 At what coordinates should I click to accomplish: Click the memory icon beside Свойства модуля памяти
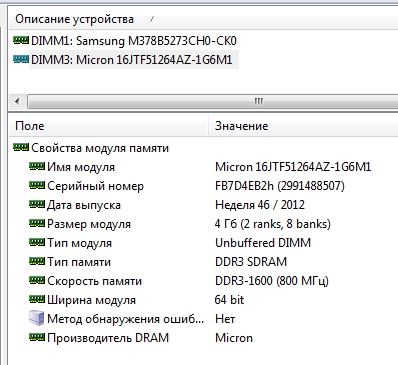click(21, 147)
